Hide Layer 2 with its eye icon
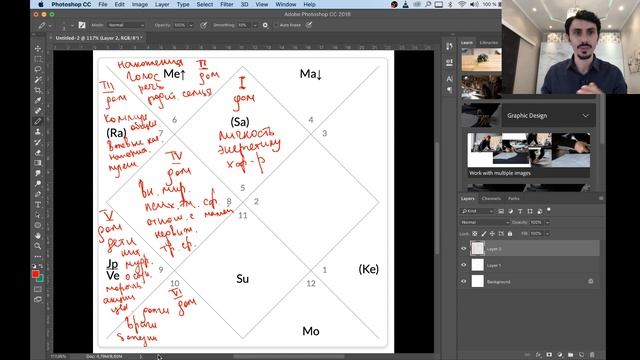Image resolution: width=640 pixels, height=360 pixels. 464,249
